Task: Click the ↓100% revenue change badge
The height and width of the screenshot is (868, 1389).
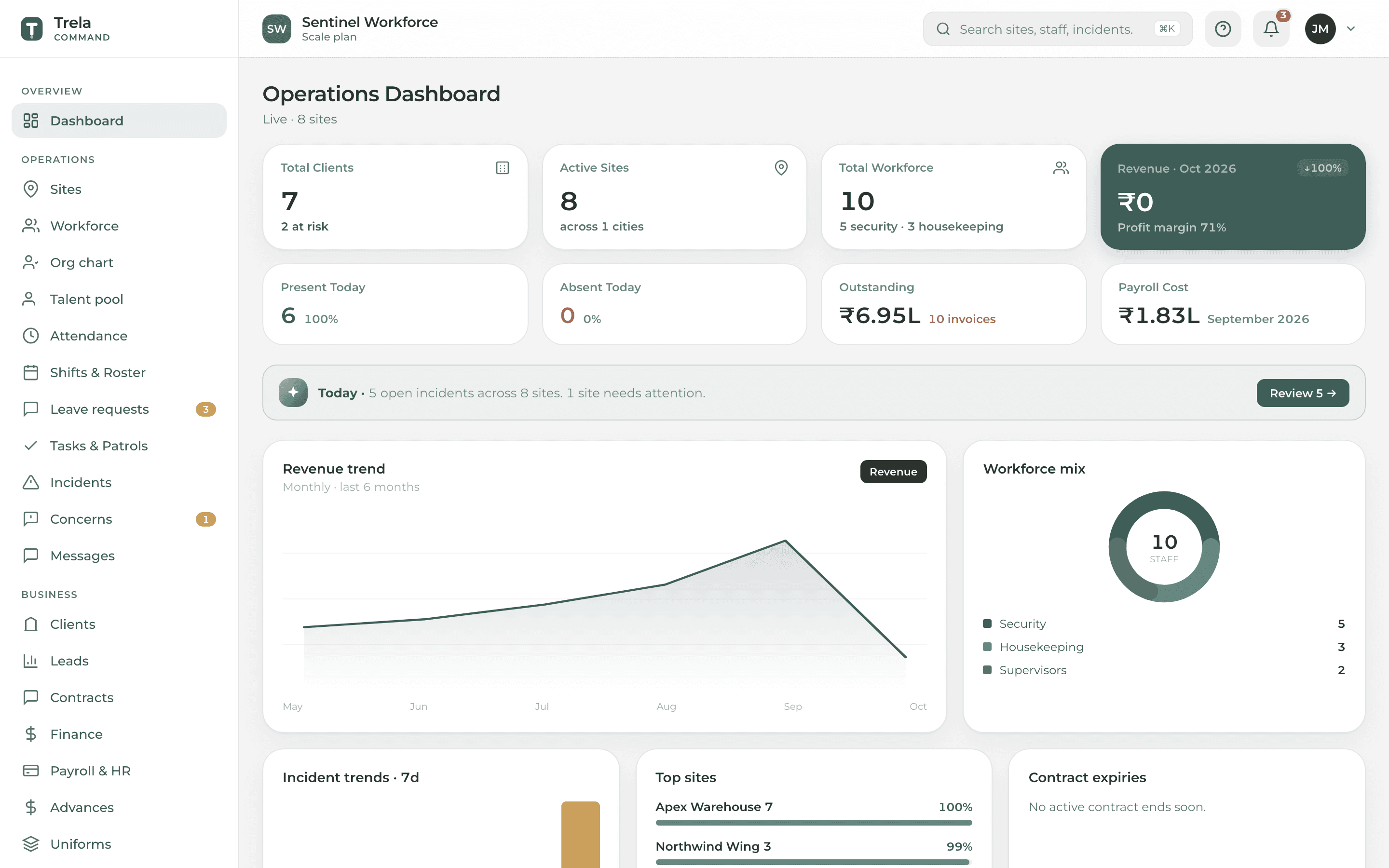Action: point(1322,168)
